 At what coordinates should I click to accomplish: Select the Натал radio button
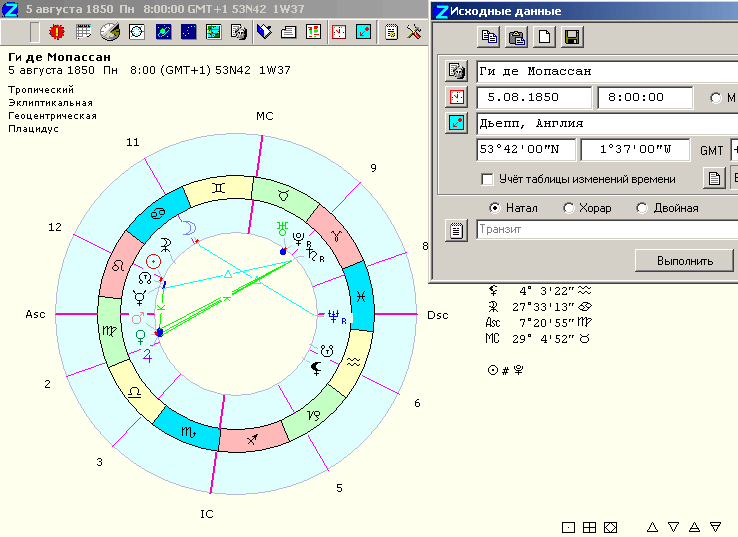tap(494, 208)
